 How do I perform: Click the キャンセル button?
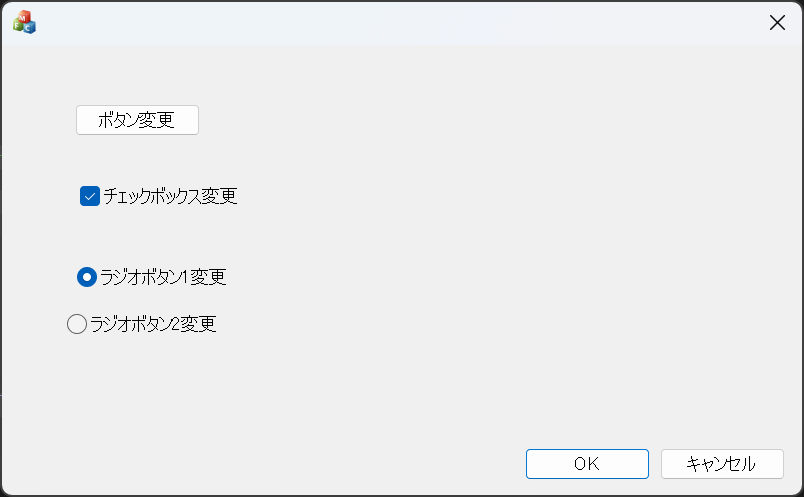pos(721,464)
